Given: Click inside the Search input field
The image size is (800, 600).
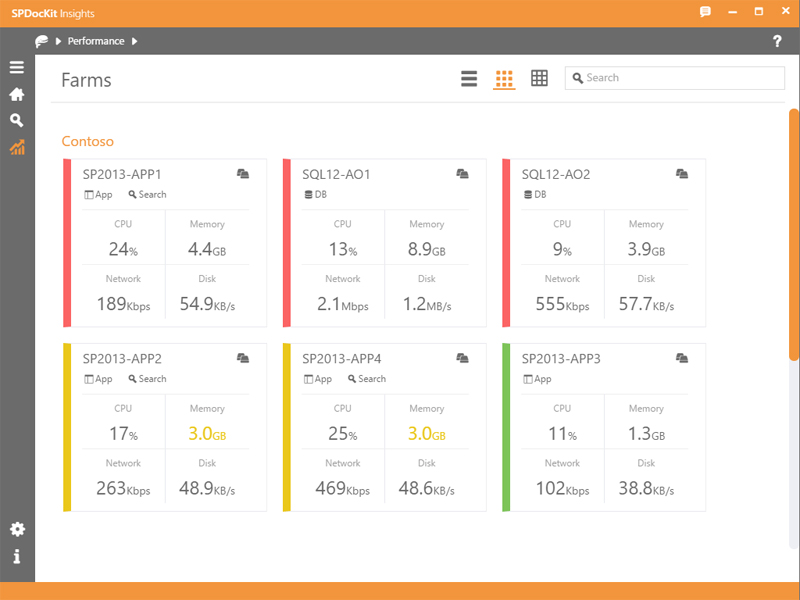Looking at the screenshot, I should pos(674,78).
